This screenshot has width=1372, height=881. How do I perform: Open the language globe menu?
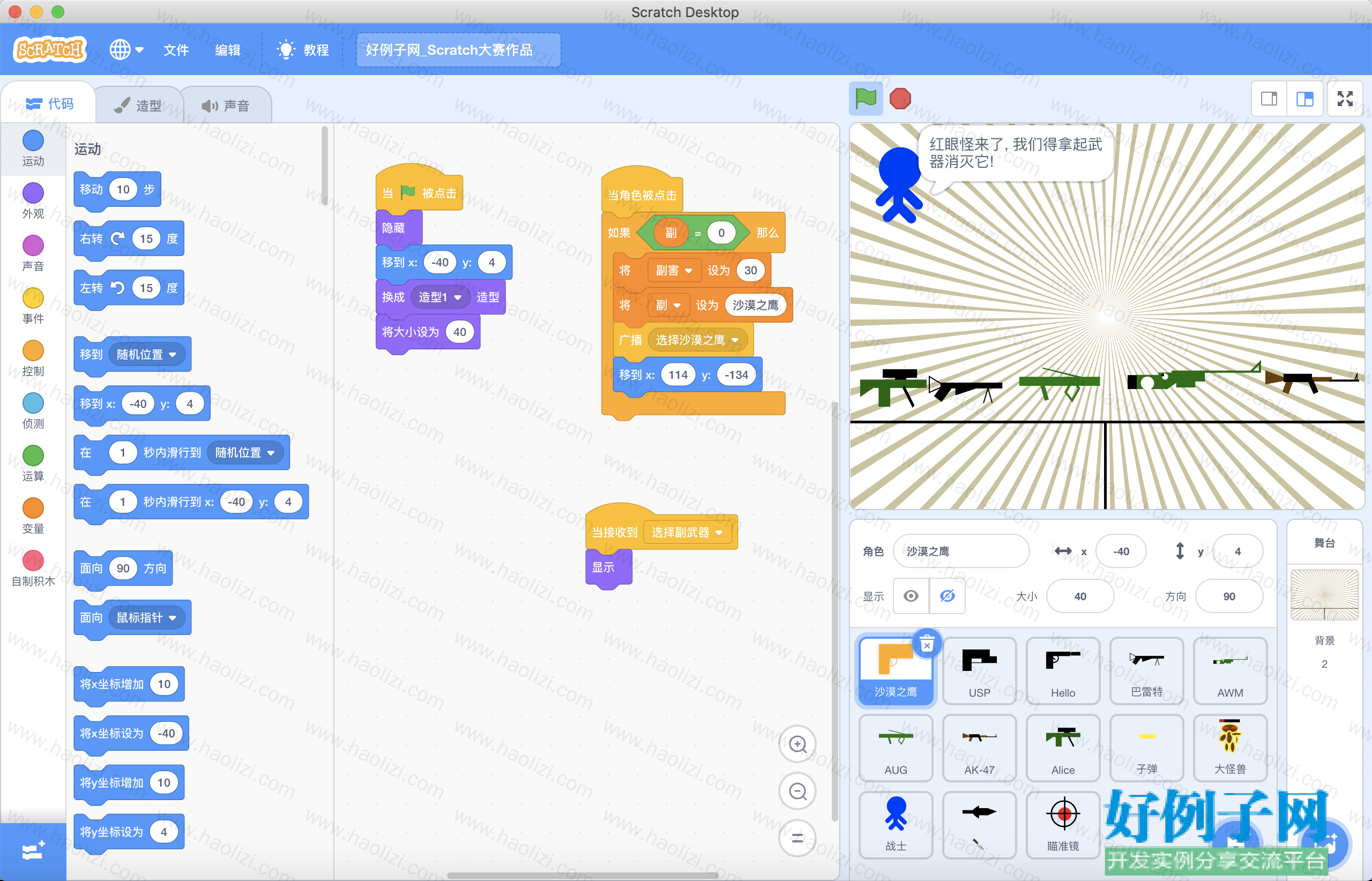pos(126,50)
